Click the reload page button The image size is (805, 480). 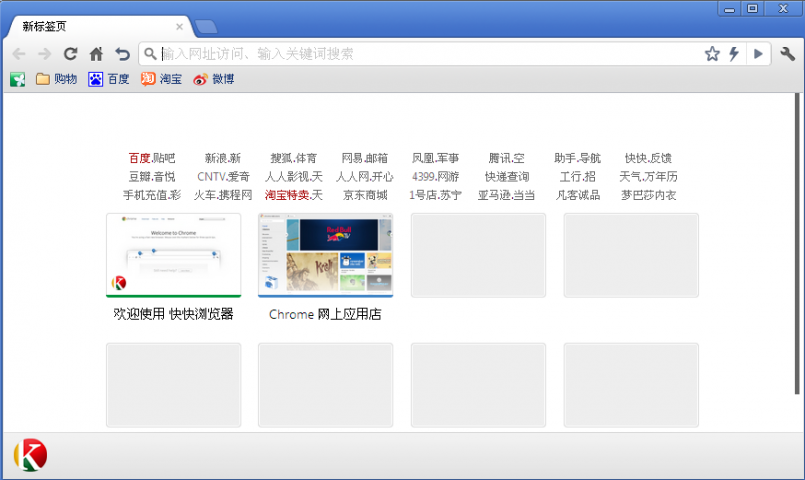coord(70,54)
